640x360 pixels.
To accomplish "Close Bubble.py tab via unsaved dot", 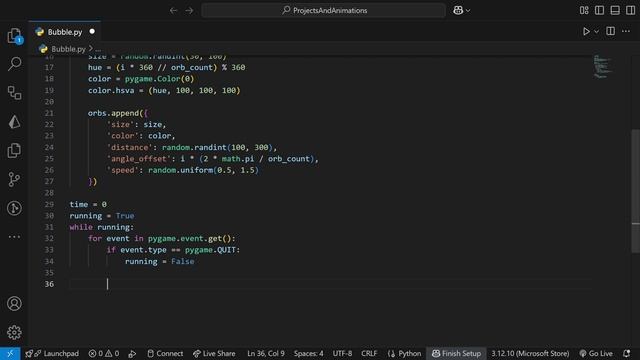I will pos(92,31).
